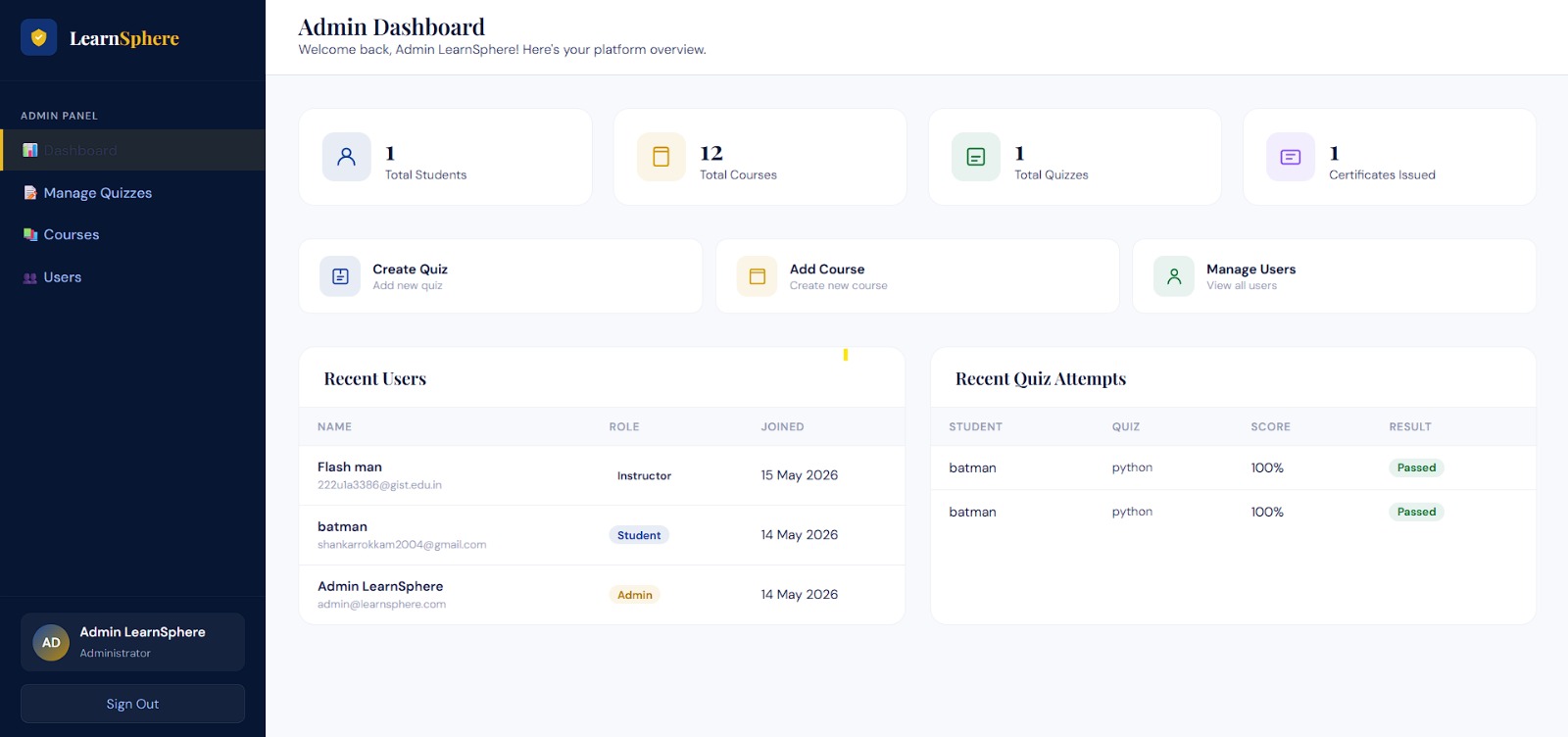The width and height of the screenshot is (1568, 737).
Task: Click the first python quiz attempt
Action: tap(1132, 467)
